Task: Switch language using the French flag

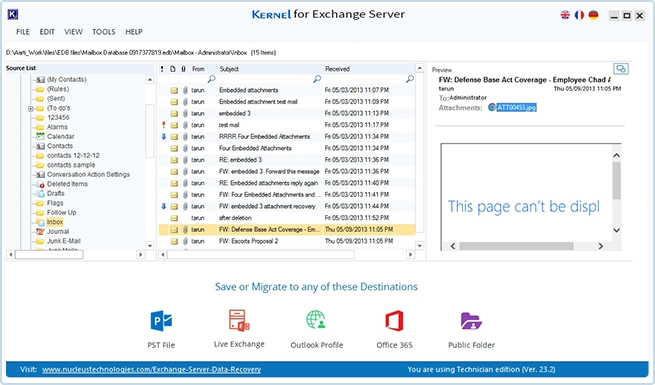Action: [x=579, y=15]
